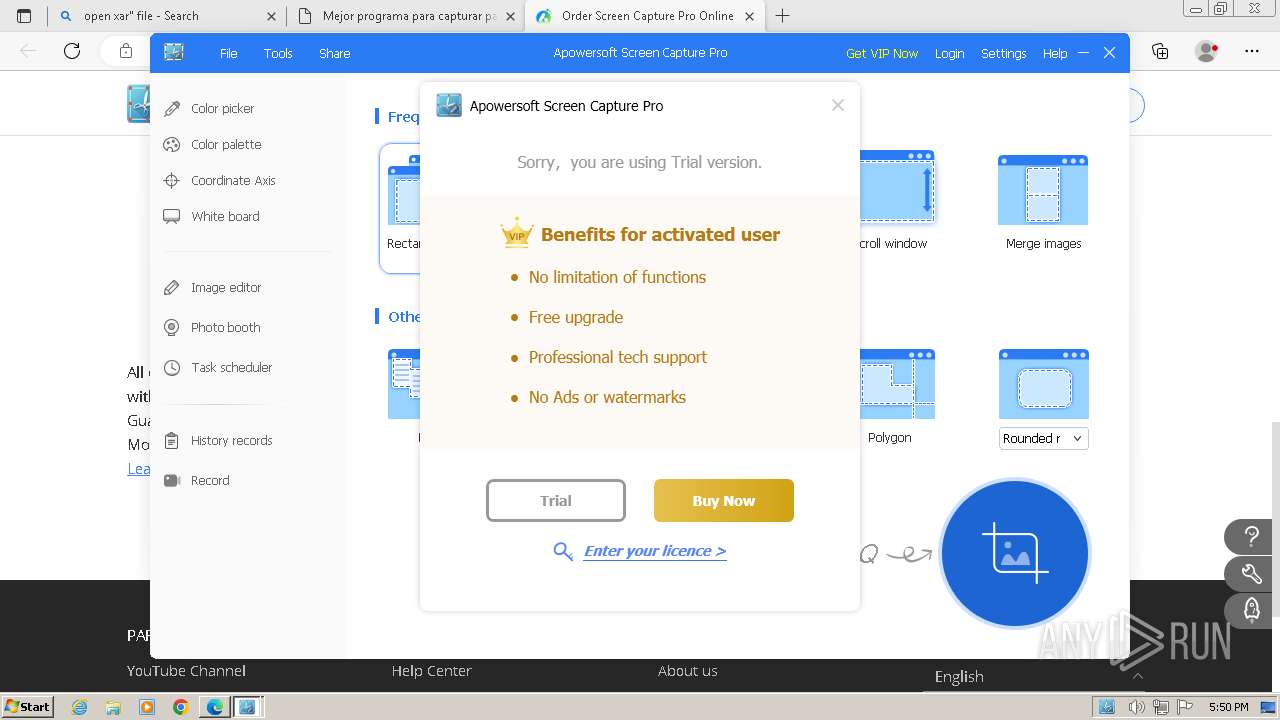Click the rocket floating button

1251,609
